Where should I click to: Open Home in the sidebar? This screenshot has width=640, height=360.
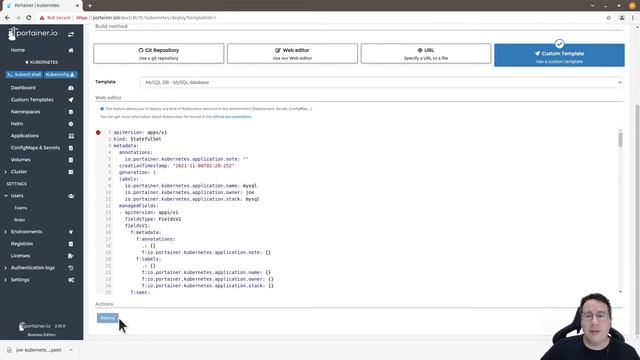pyautogui.click(x=18, y=50)
